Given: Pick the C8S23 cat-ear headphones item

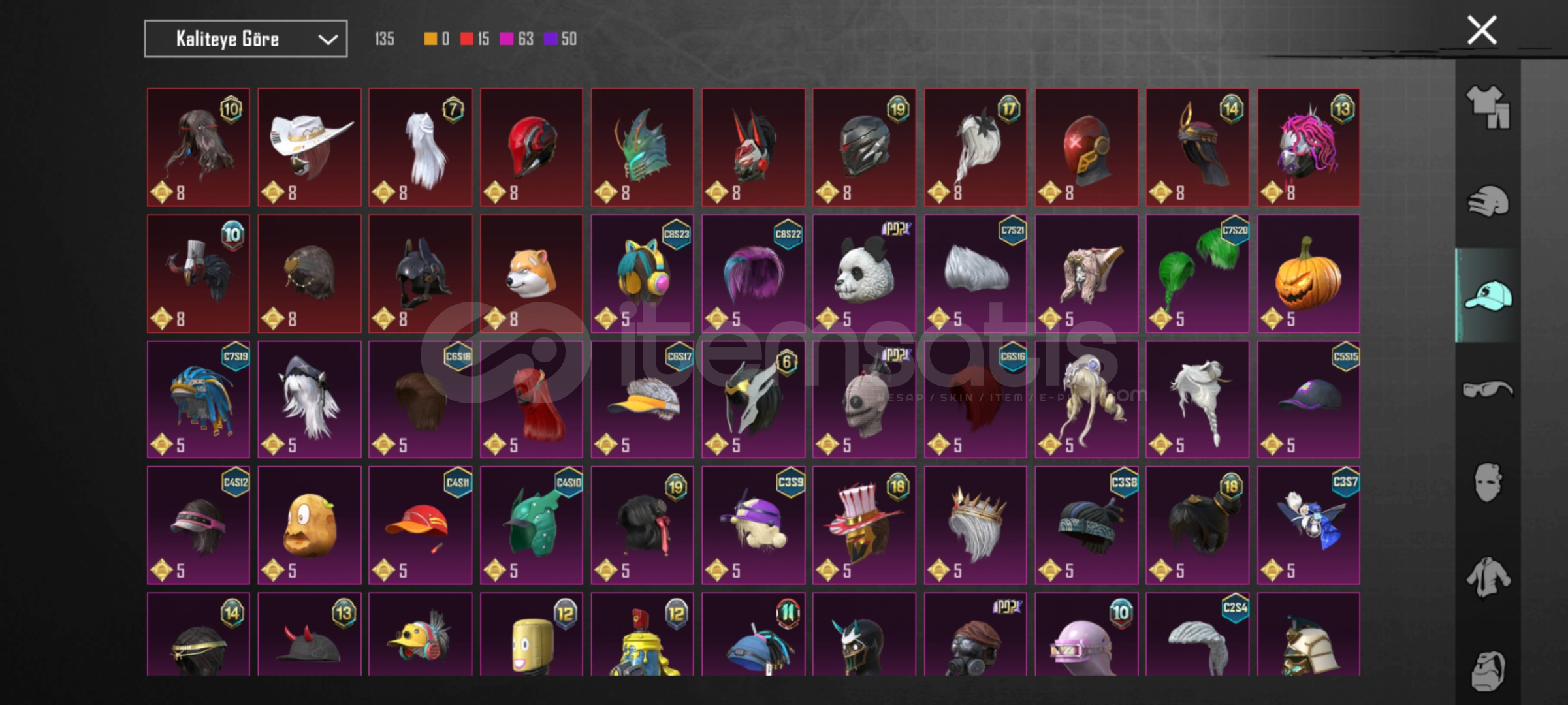Looking at the screenshot, I should [643, 274].
